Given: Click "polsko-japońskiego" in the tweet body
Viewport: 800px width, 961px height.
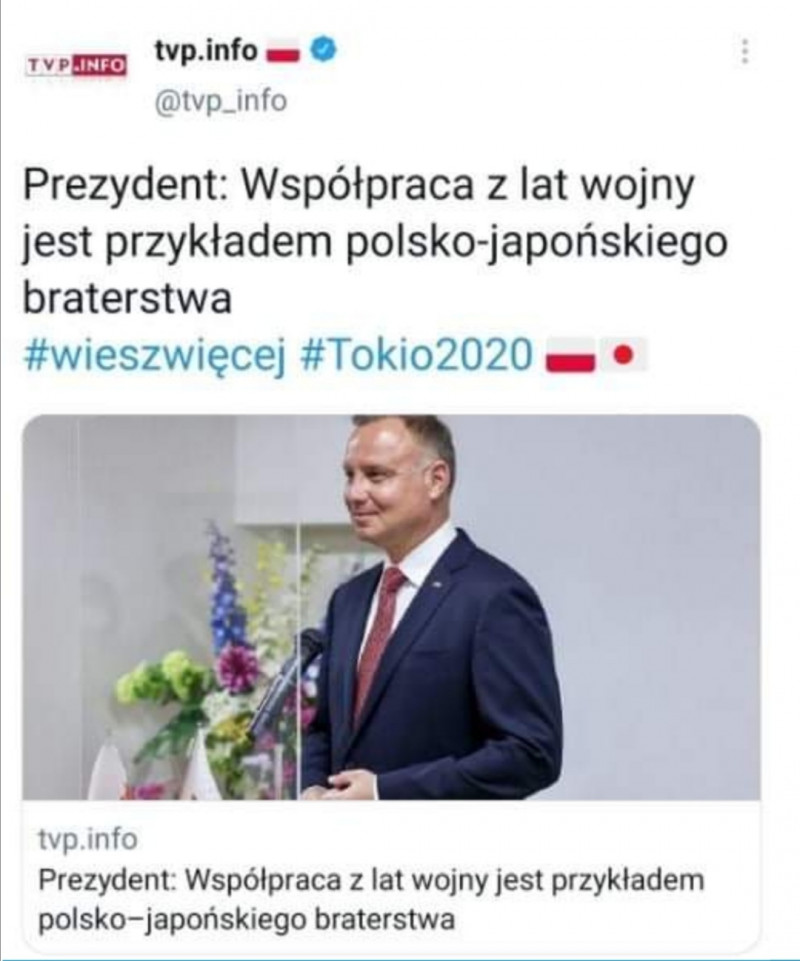Looking at the screenshot, I should (537, 241).
